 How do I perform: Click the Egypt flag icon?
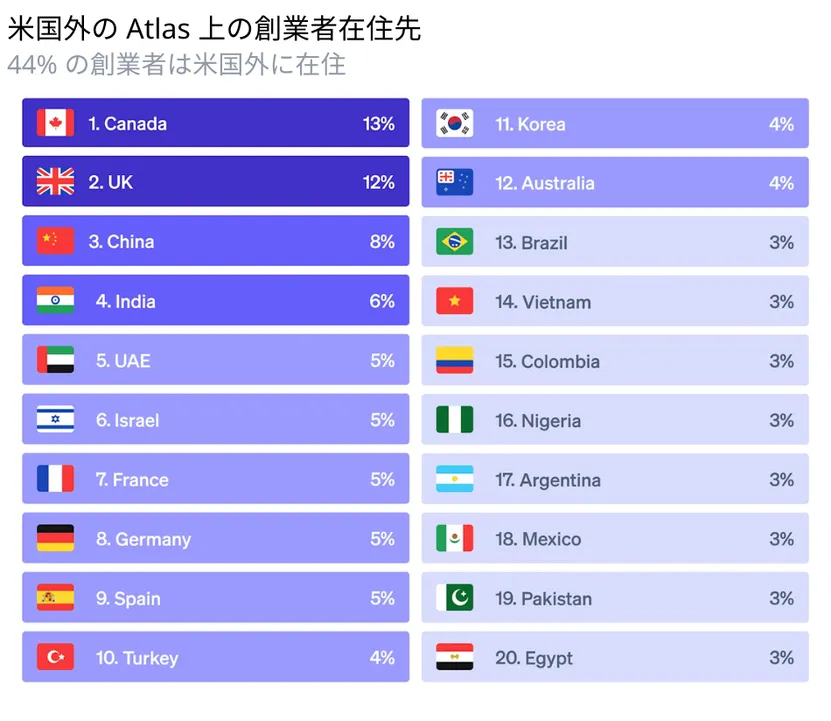[x=454, y=657]
